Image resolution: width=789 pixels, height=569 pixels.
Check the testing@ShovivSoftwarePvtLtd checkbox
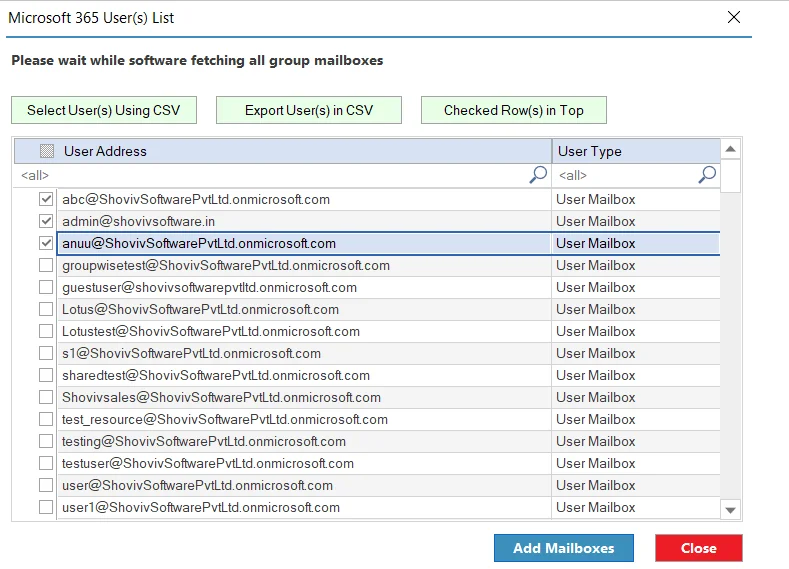[46, 441]
